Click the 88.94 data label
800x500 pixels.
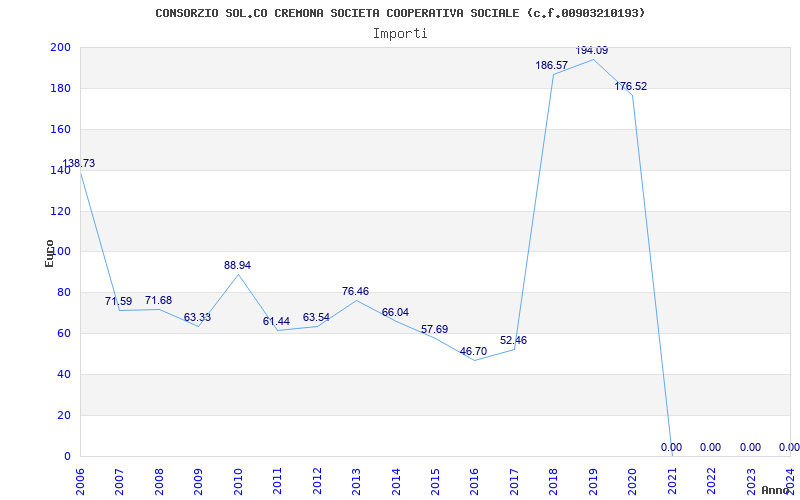click(237, 265)
